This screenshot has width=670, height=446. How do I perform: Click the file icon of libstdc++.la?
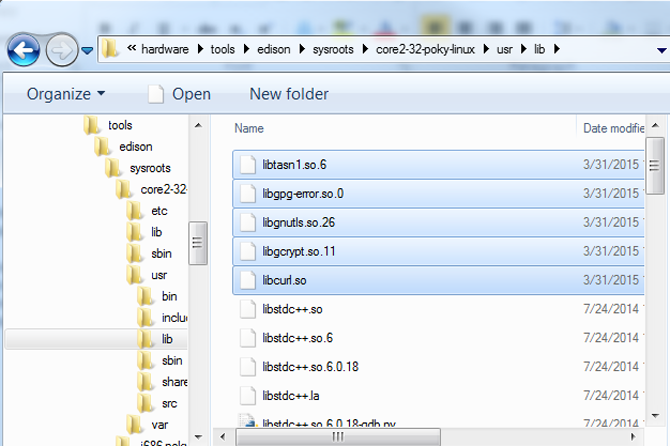click(x=247, y=396)
